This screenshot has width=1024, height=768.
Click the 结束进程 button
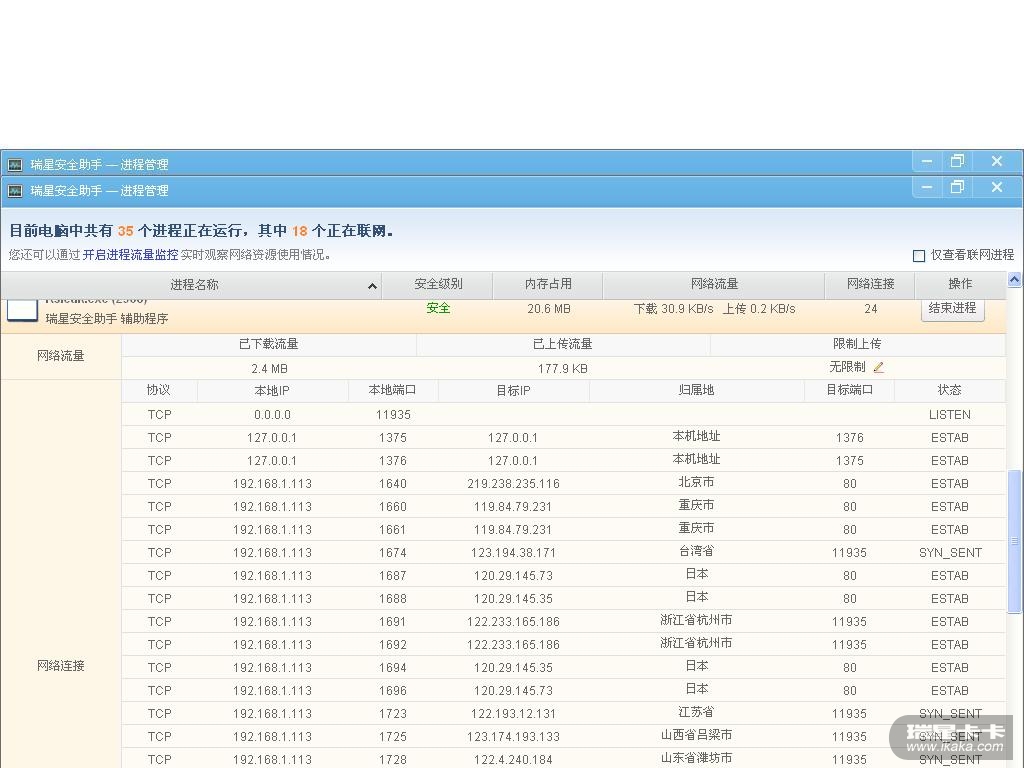coord(952,308)
